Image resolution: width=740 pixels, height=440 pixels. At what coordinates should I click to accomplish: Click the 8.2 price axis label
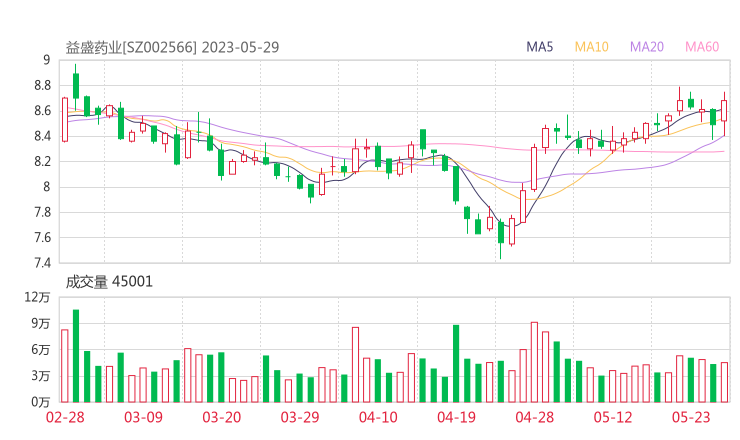pos(42,161)
